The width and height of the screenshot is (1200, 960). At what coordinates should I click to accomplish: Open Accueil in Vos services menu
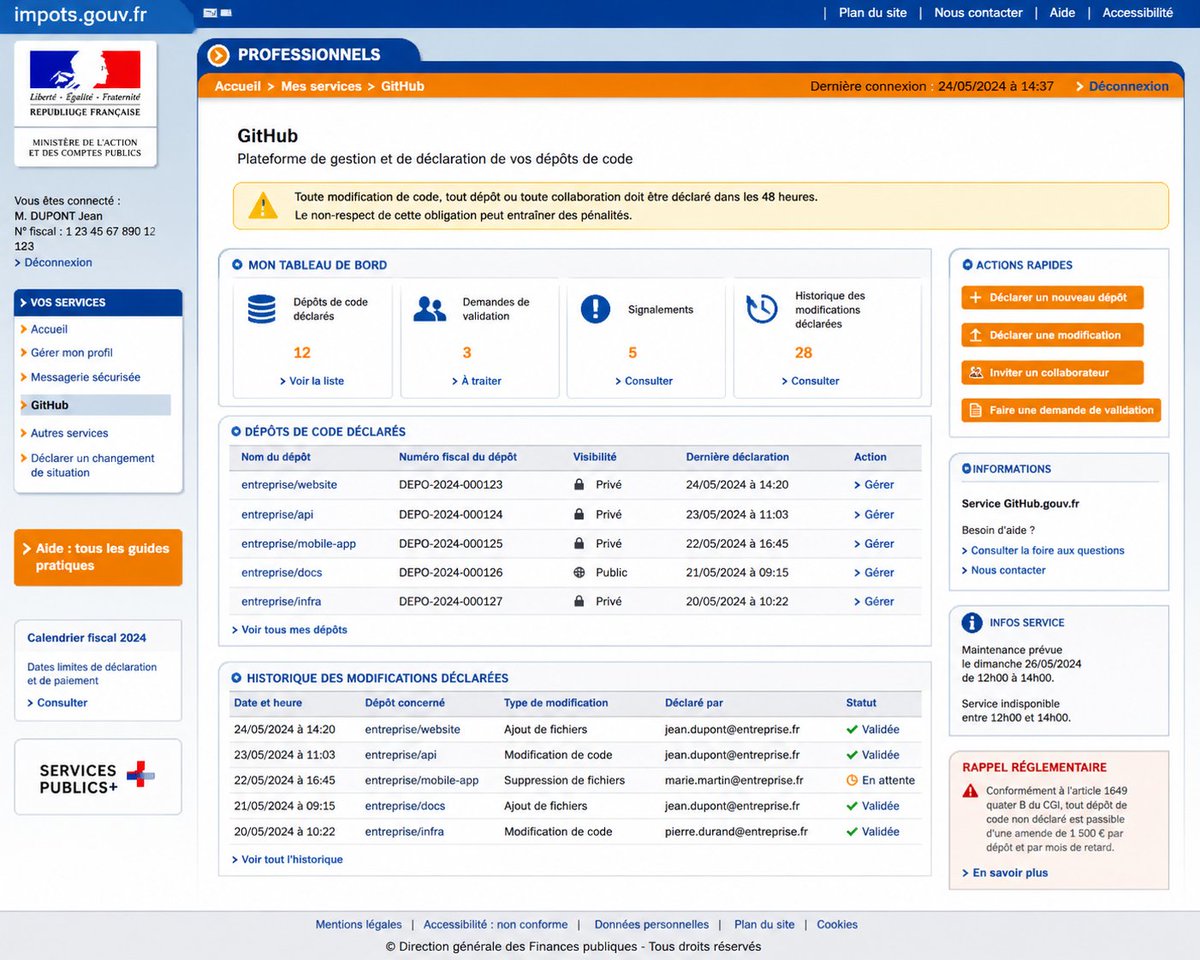click(x=49, y=329)
